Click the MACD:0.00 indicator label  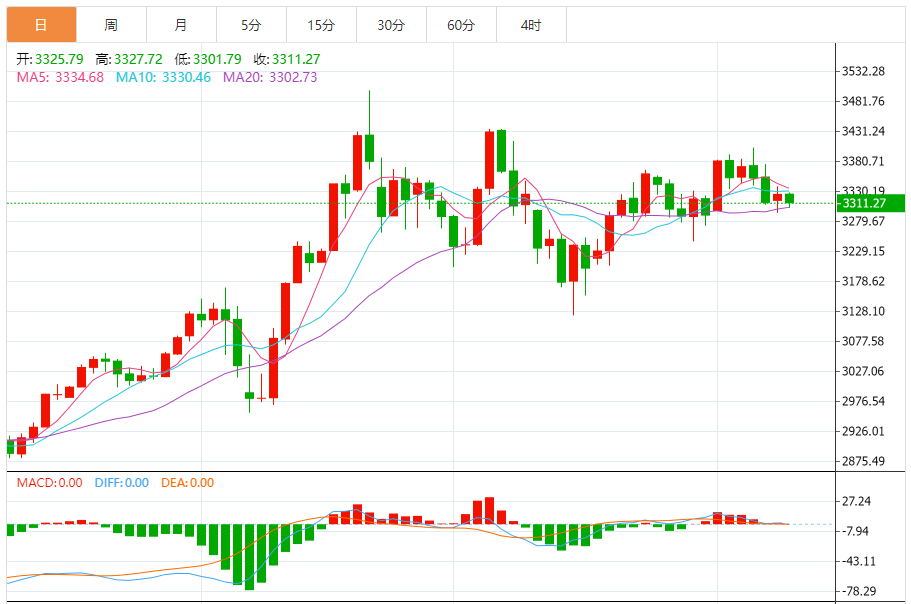coord(49,483)
